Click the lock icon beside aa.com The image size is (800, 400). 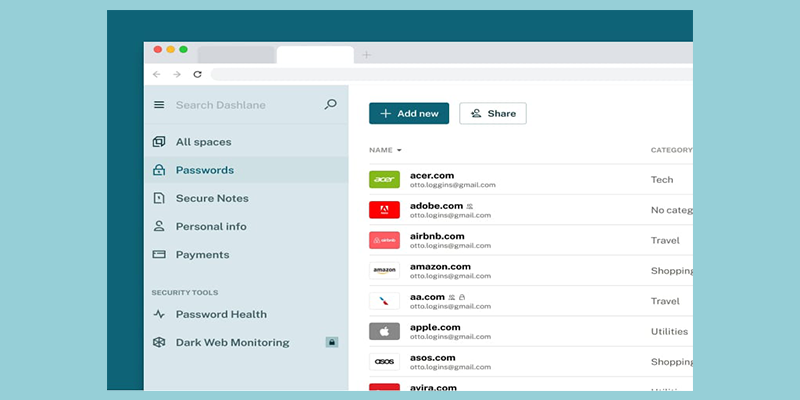coord(462,297)
